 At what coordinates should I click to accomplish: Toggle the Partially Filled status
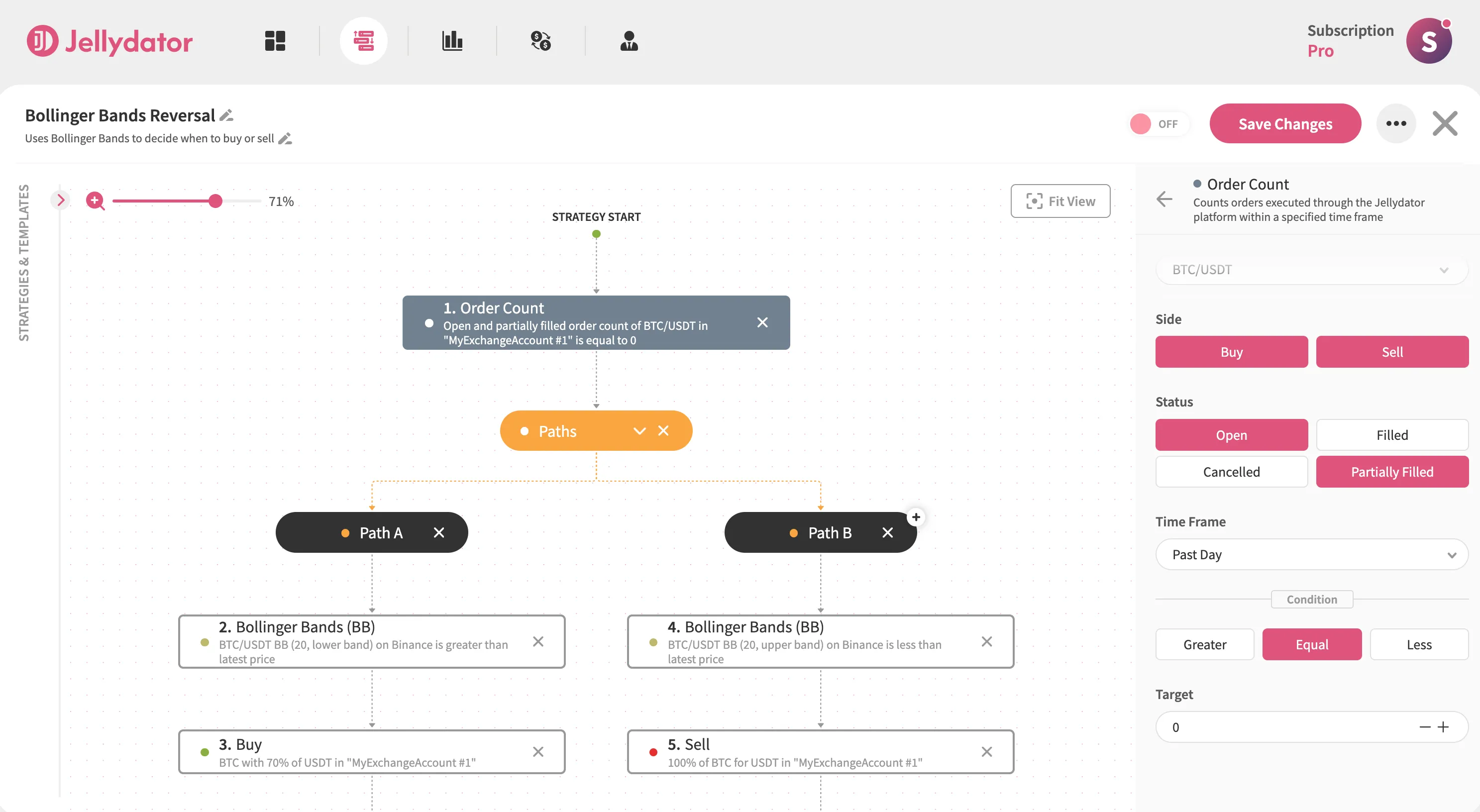click(1392, 472)
